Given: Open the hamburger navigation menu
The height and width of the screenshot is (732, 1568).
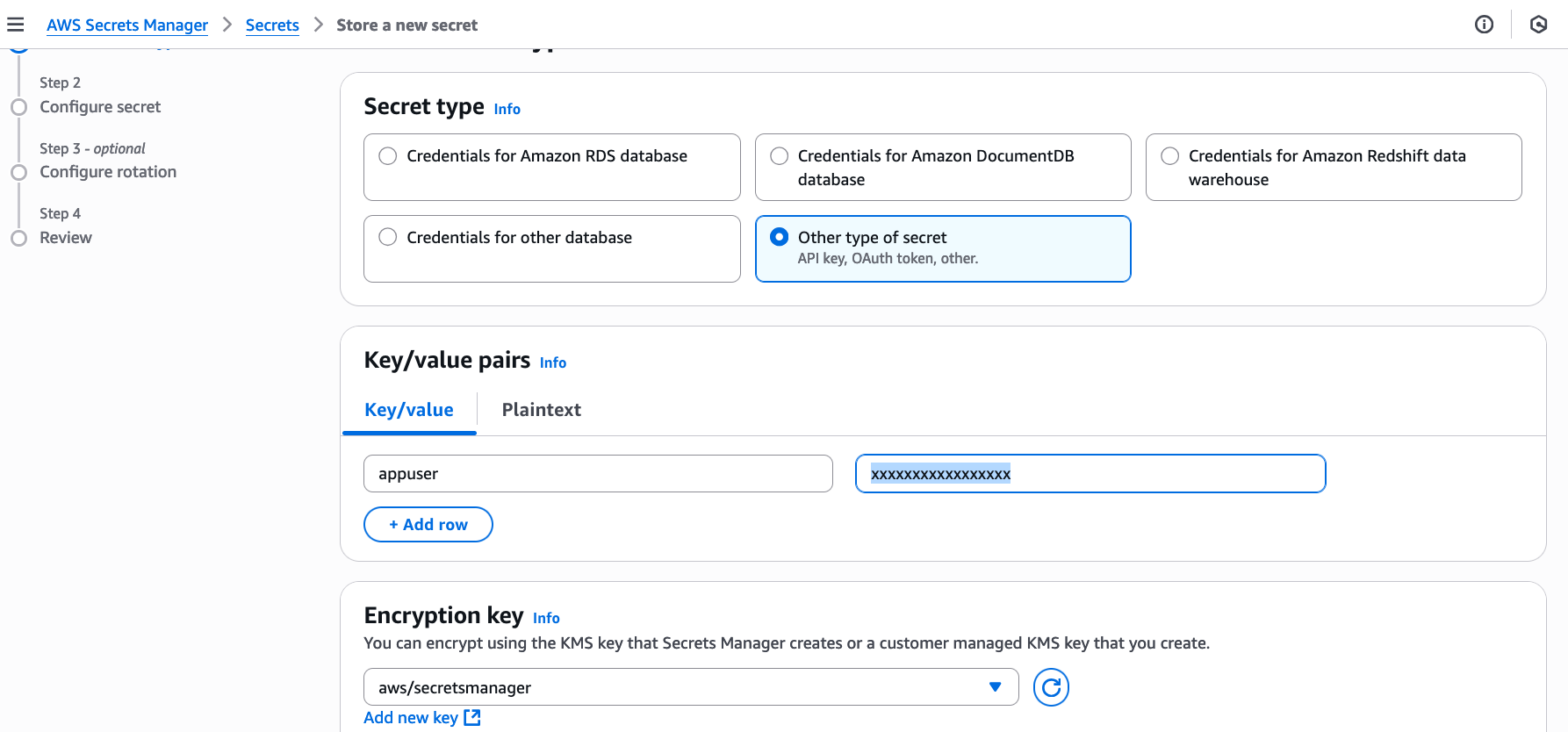Looking at the screenshot, I should 16,25.
